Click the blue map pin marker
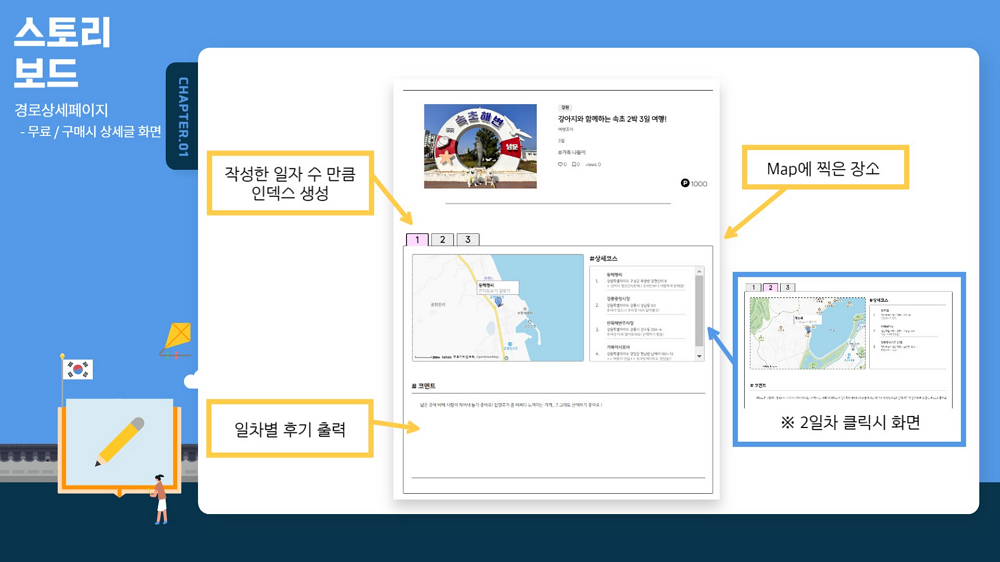The width and height of the screenshot is (1000, 562). point(498,301)
